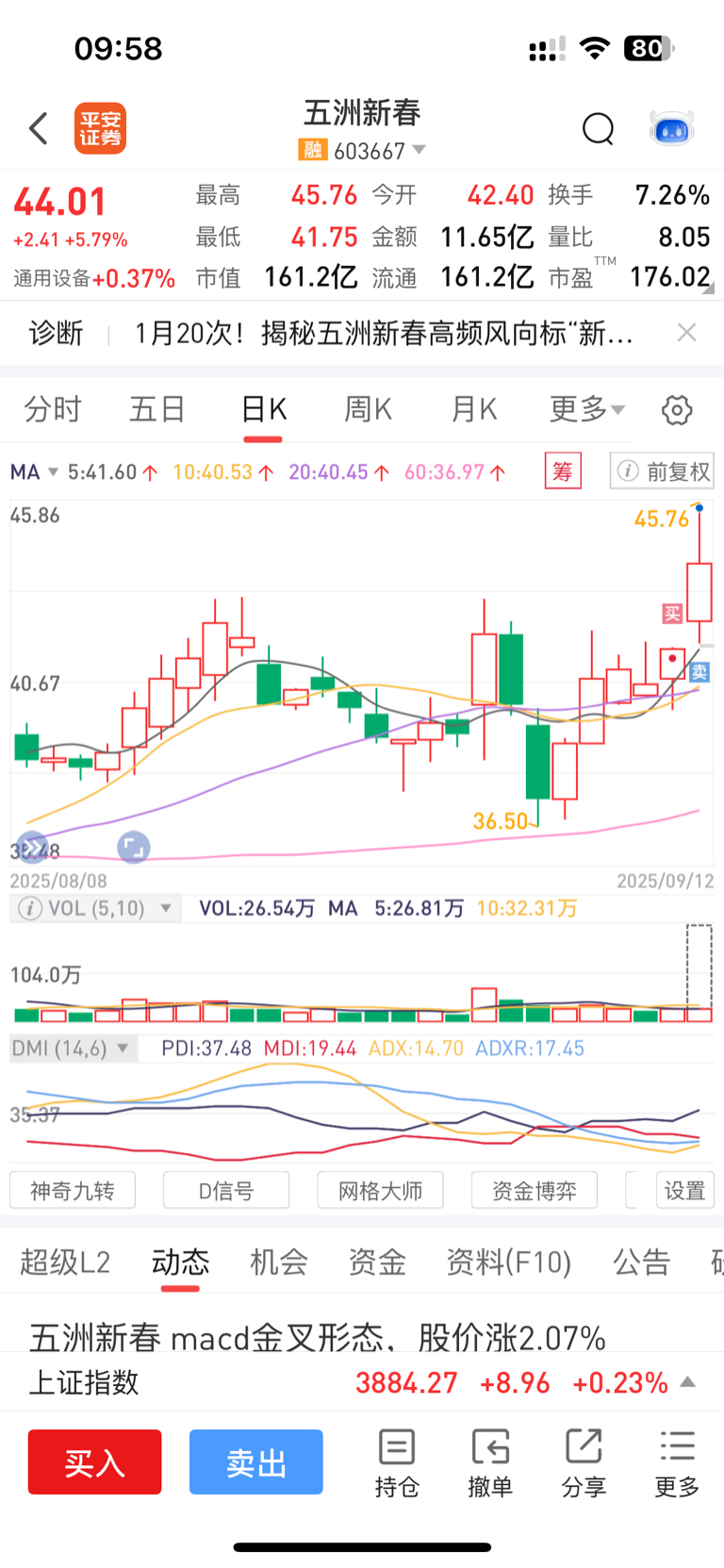The image size is (724, 1568).
Task: Tap the Wi-Fi status icon
Action: click(x=595, y=48)
